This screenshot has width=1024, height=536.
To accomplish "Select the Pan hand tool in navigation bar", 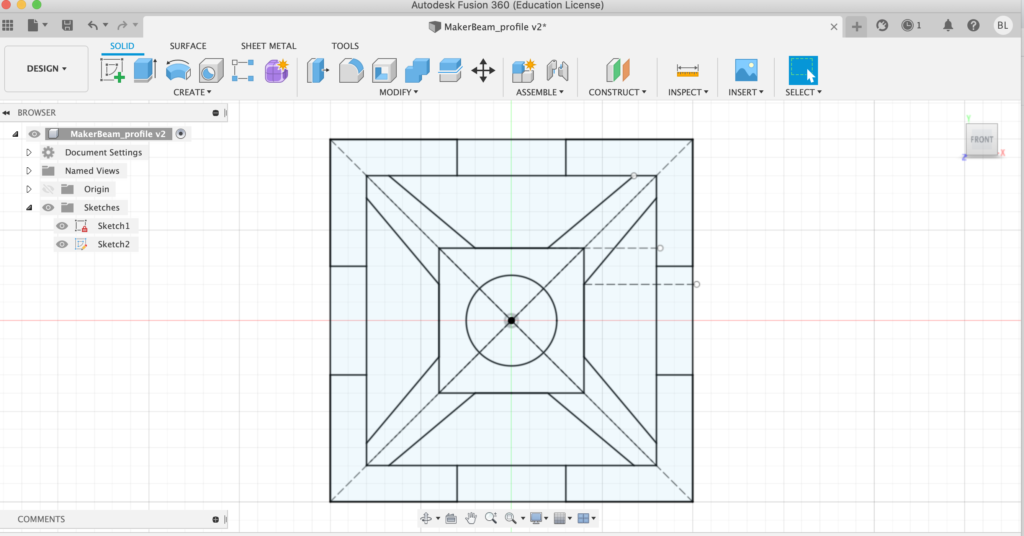I will click(470, 518).
